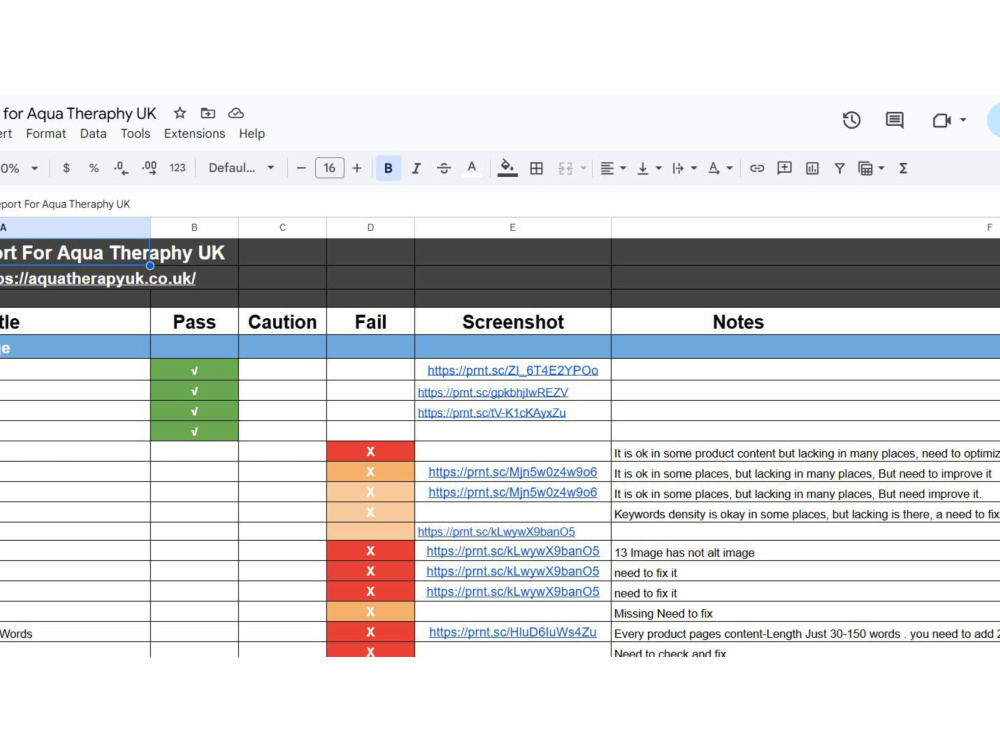This screenshot has height=750, width=1000.
Task: Open vertical align dropdown
Action: click(649, 168)
